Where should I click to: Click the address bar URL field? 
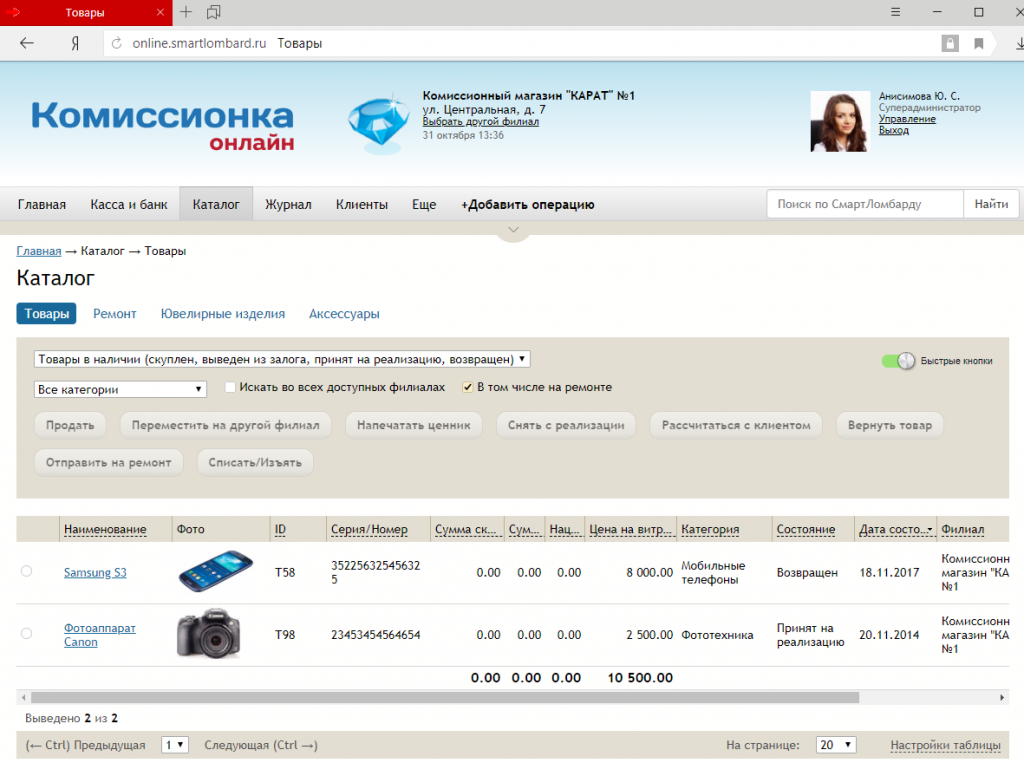522,43
